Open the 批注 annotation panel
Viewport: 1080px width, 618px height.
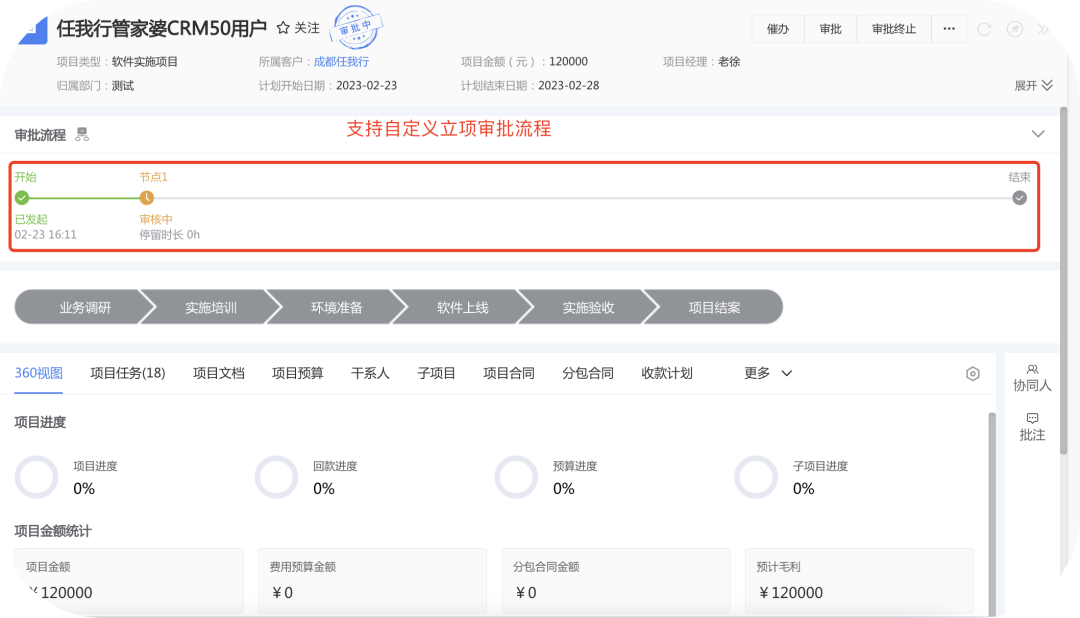pos(1032,428)
